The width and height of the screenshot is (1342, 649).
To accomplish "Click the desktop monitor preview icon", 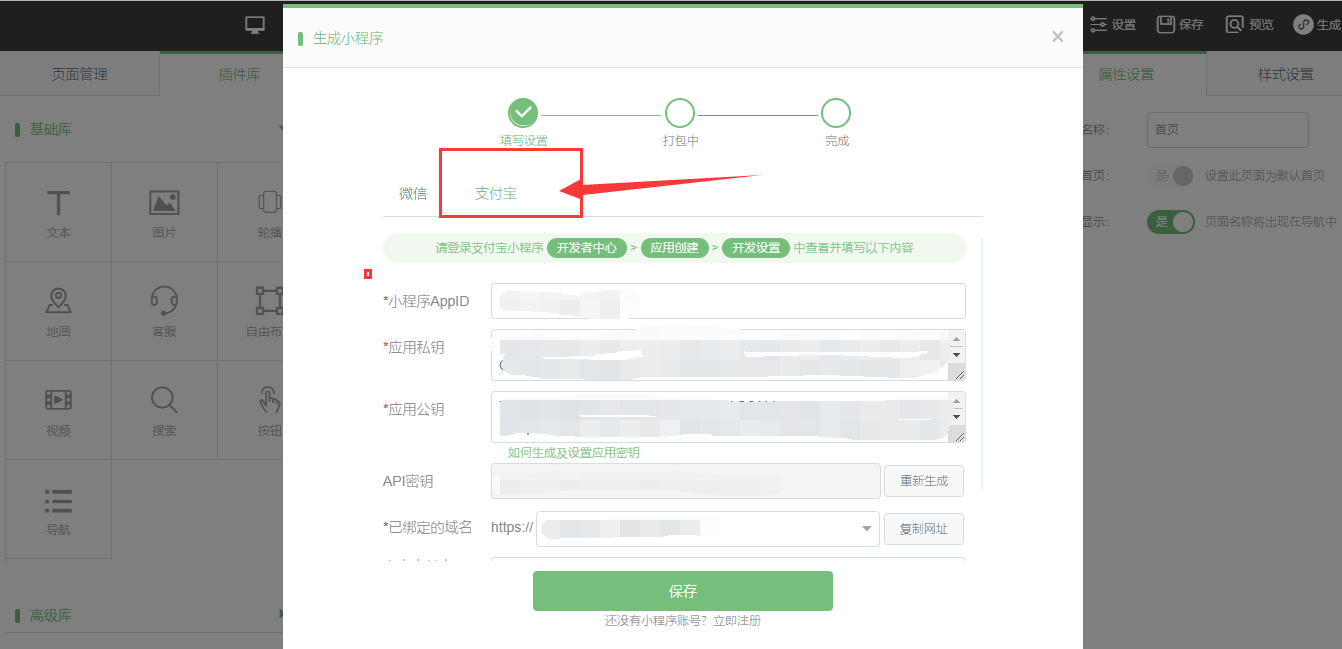I will pyautogui.click(x=256, y=25).
